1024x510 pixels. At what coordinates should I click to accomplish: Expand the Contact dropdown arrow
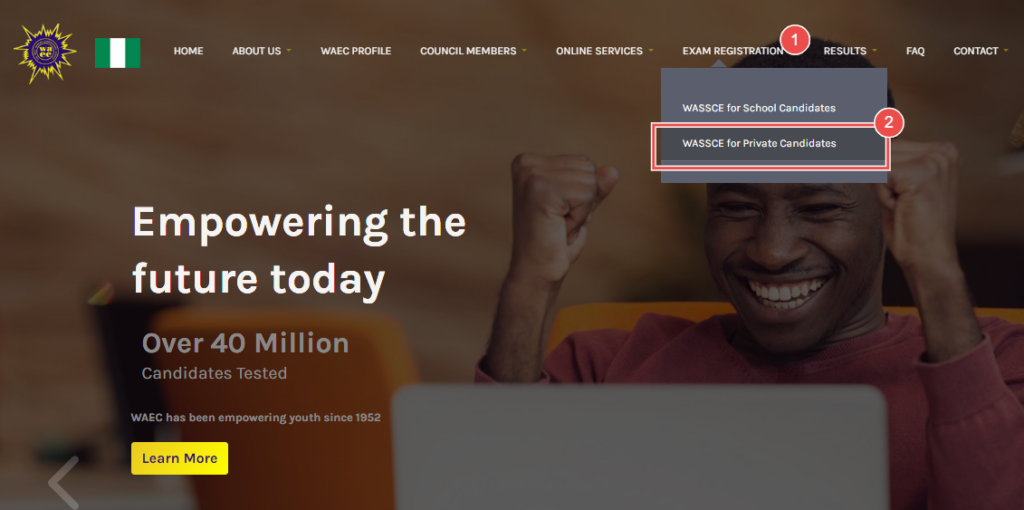click(x=1006, y=50)
